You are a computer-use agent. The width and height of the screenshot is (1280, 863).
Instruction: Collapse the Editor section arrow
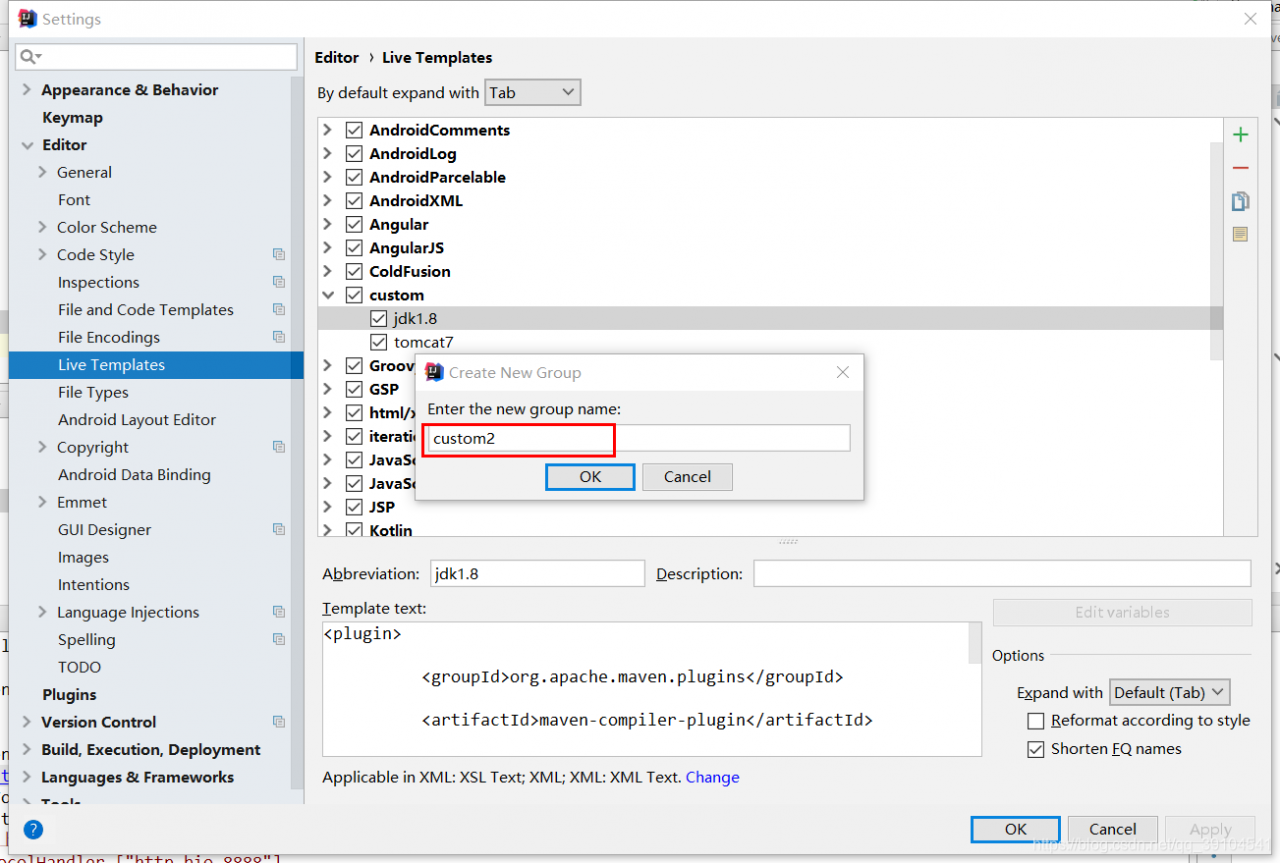27,145
